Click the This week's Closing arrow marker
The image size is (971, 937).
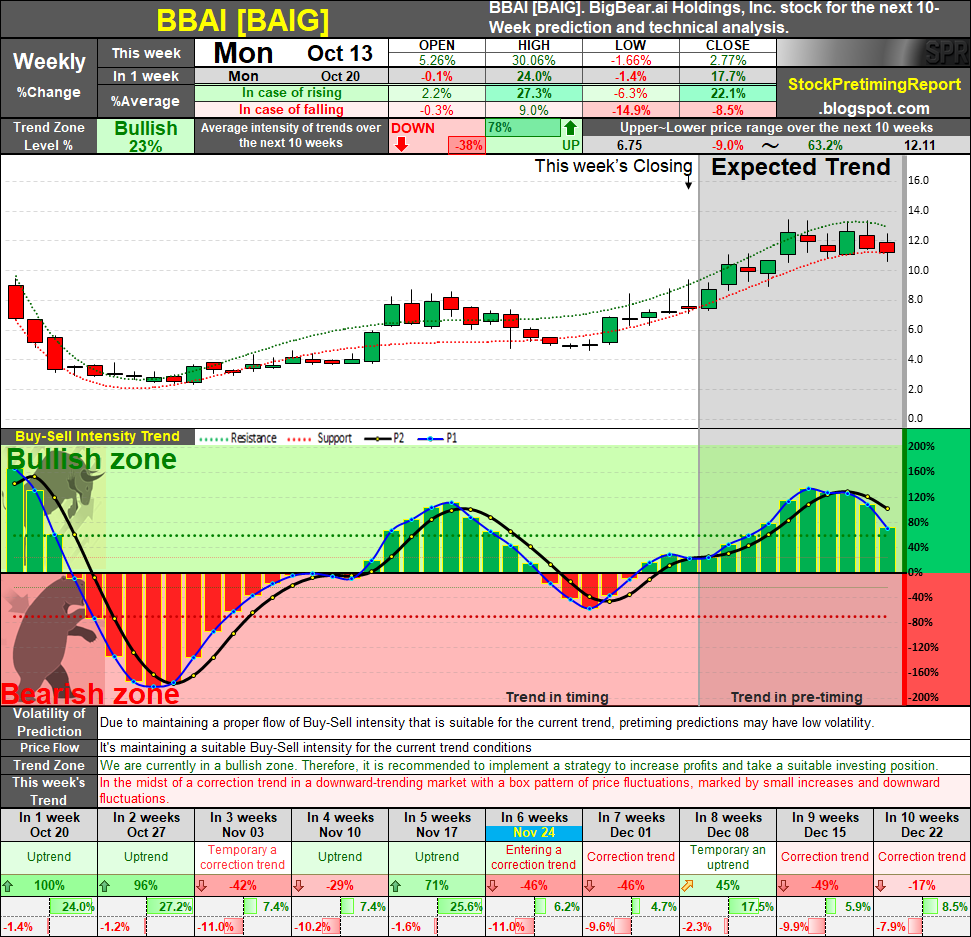point(688,182)
